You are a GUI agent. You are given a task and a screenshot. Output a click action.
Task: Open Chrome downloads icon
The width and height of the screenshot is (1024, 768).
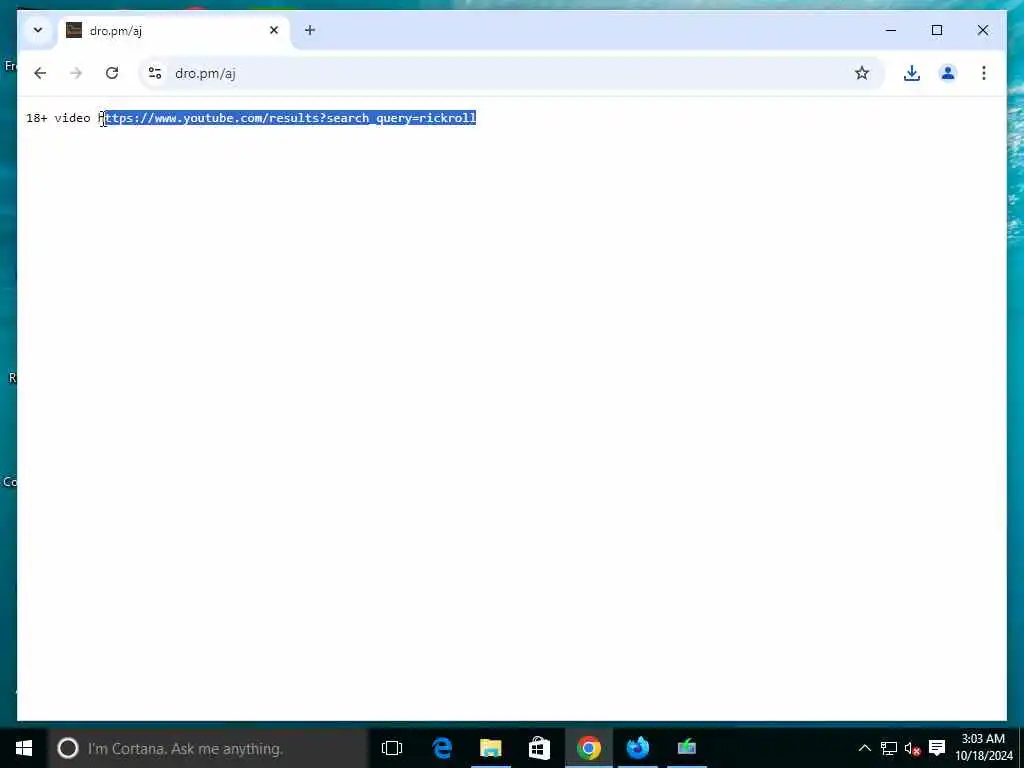[x=912, y=73]
